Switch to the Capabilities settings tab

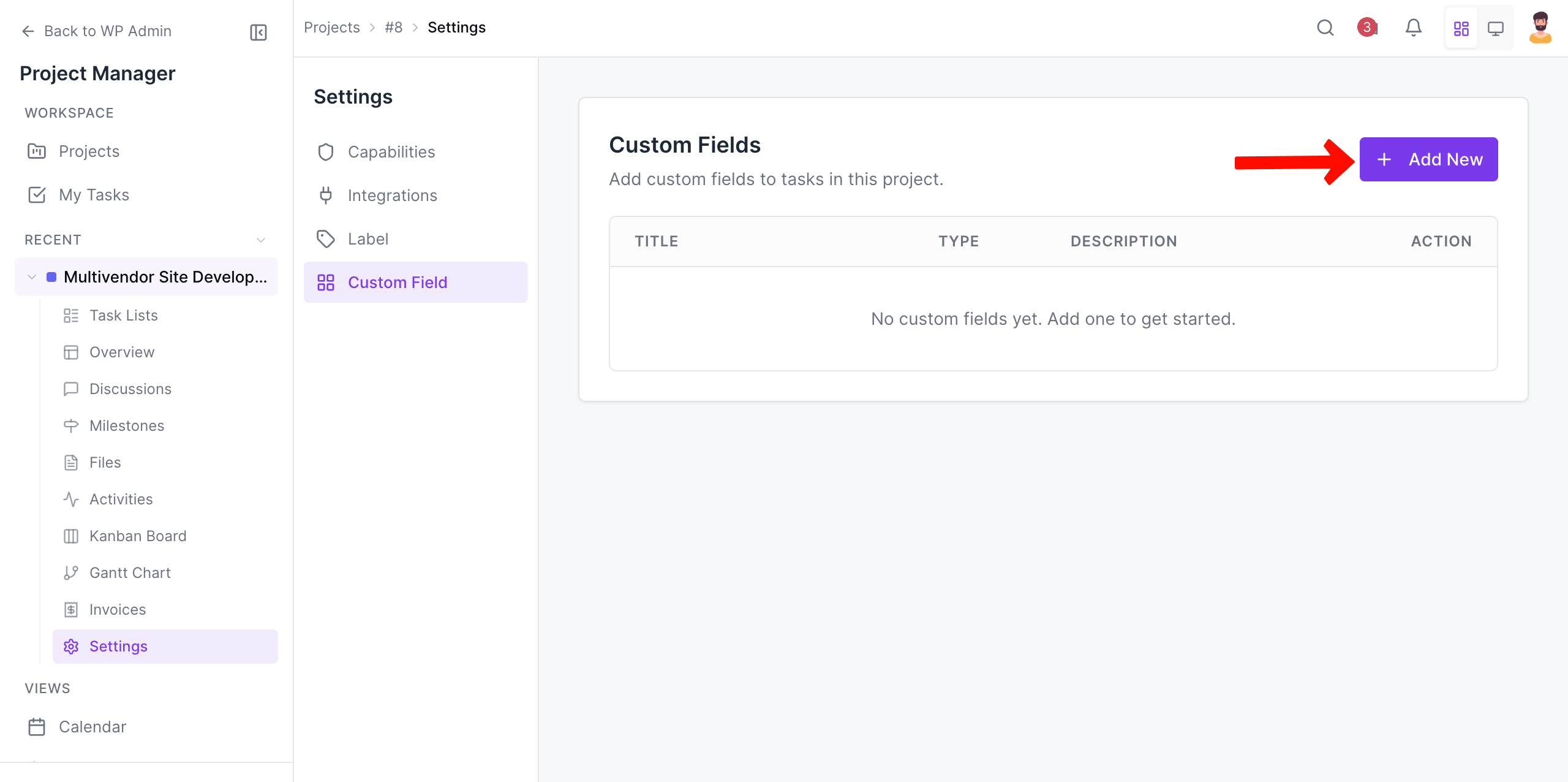pyautogui.click(x=391, y=151)
